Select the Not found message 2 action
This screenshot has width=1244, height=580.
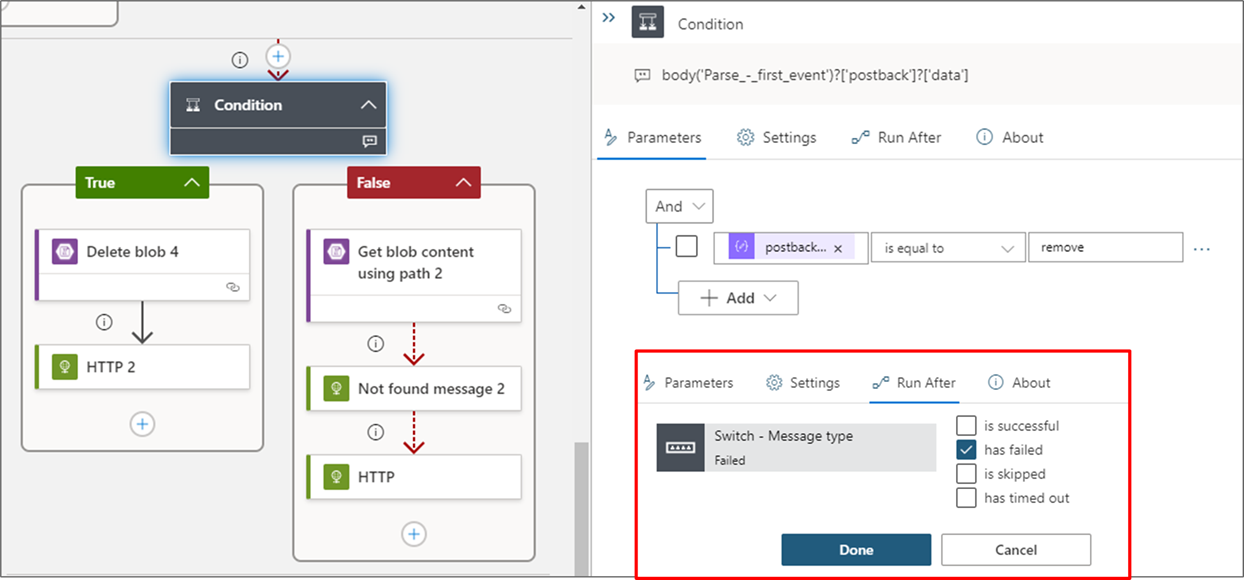click(x=414, y=388)
